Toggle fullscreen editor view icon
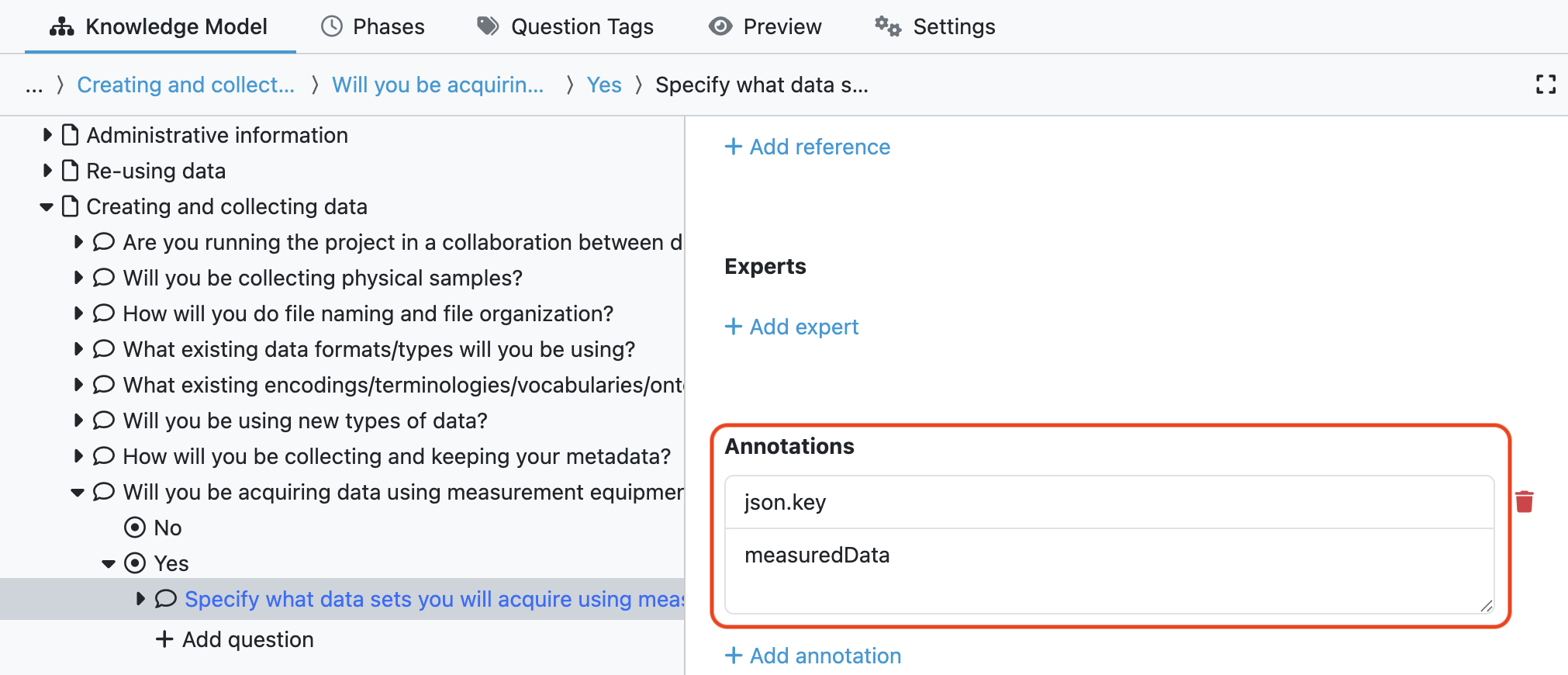1568x675 pixels. pyautogui.click(x=1546, y=85)
